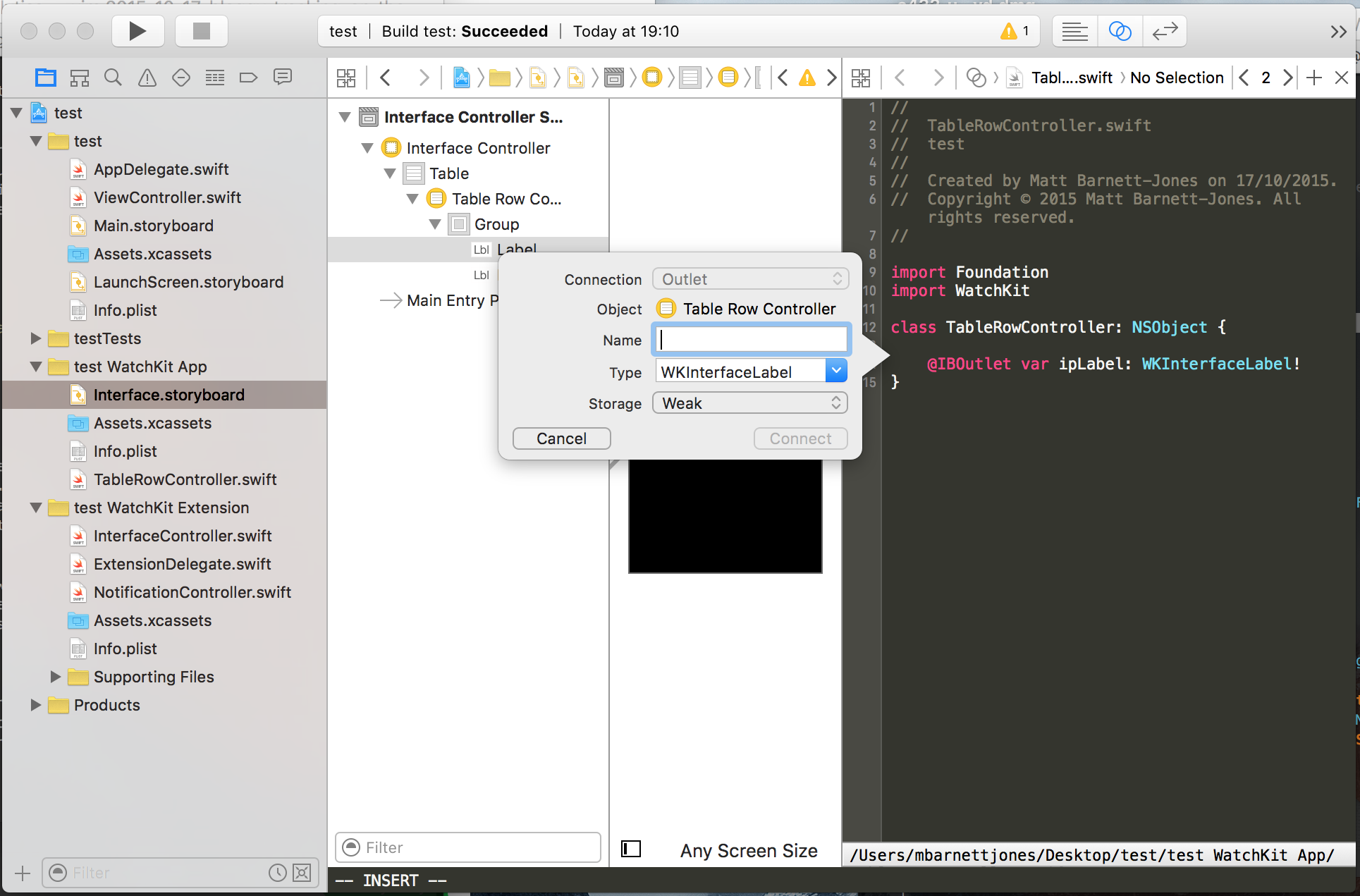
Task: Click the Run play button
Action: pos(137,31)
